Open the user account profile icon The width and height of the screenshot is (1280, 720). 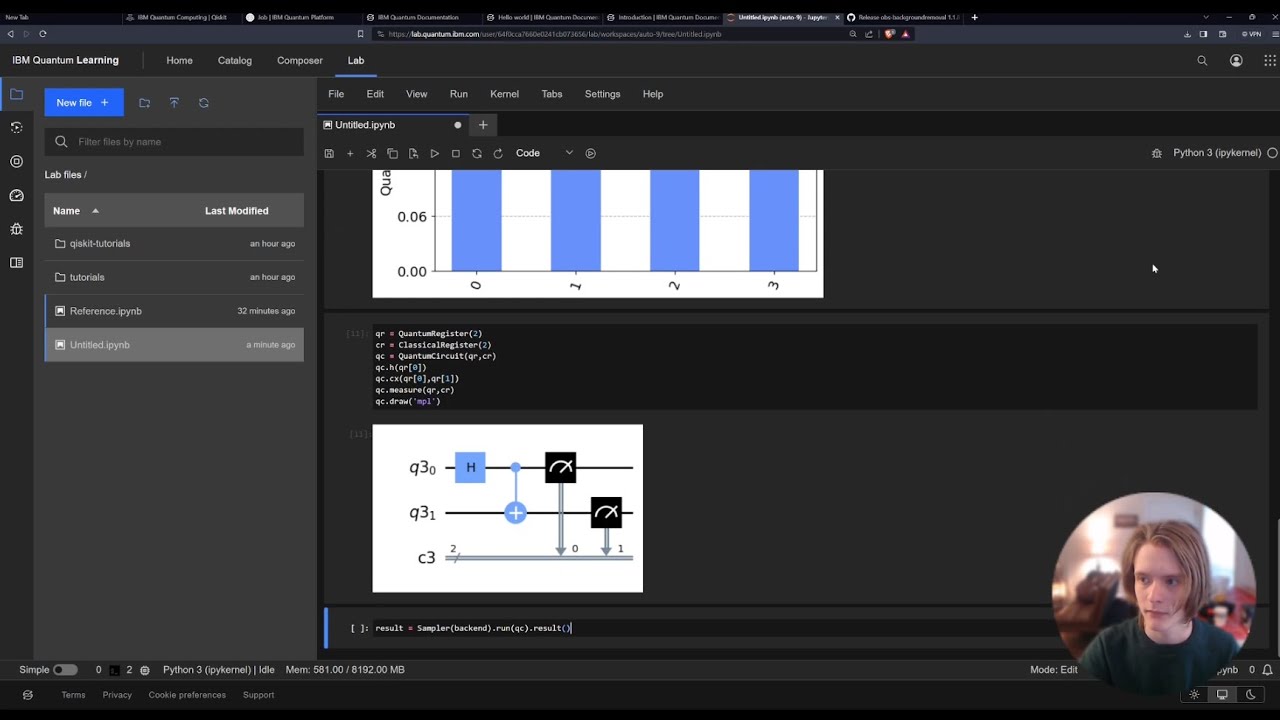pos(1236,61)
